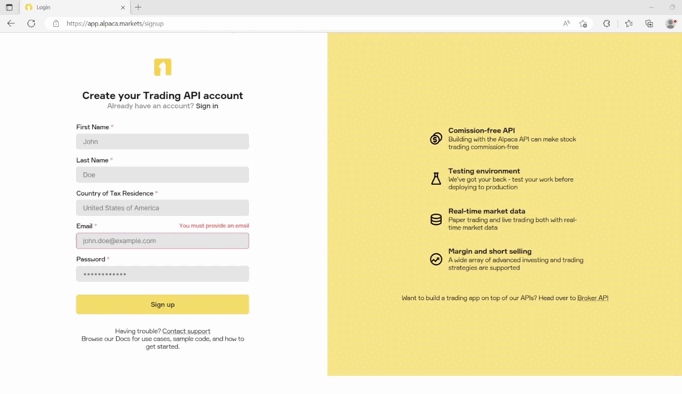Focus the Last Name input field
Image resolution: width=682 pixels, height=394 pixels.
click(163, 175)
